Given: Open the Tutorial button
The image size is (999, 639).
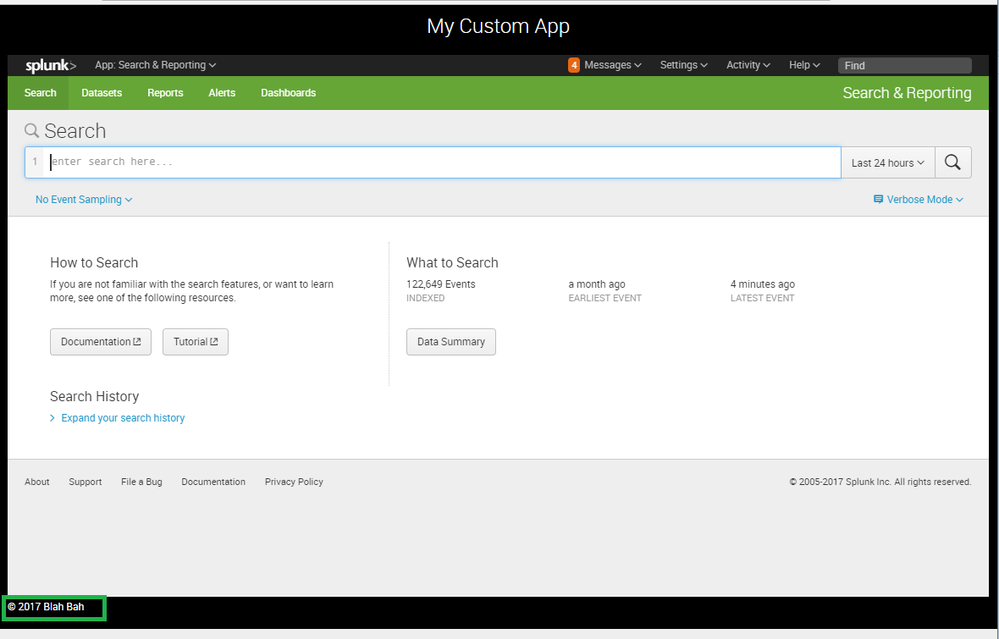Looking at the screenshot, I should 195,341.
